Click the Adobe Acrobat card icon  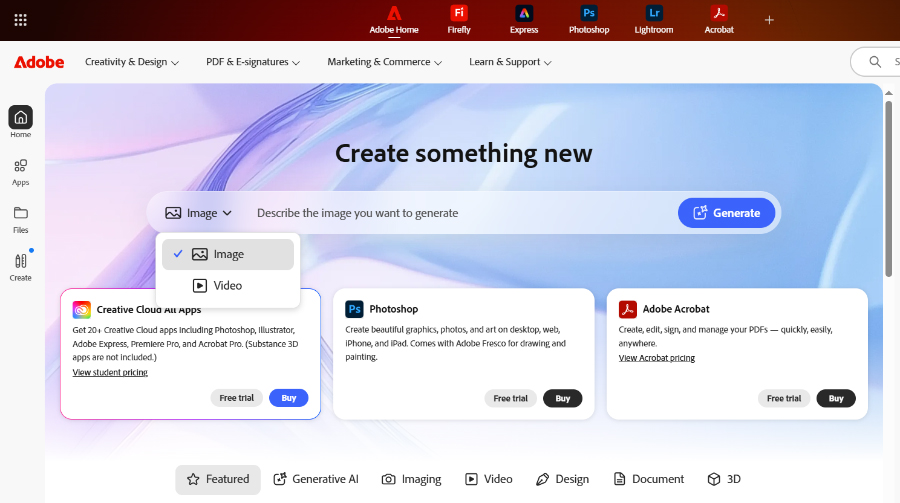coord(627,309)
